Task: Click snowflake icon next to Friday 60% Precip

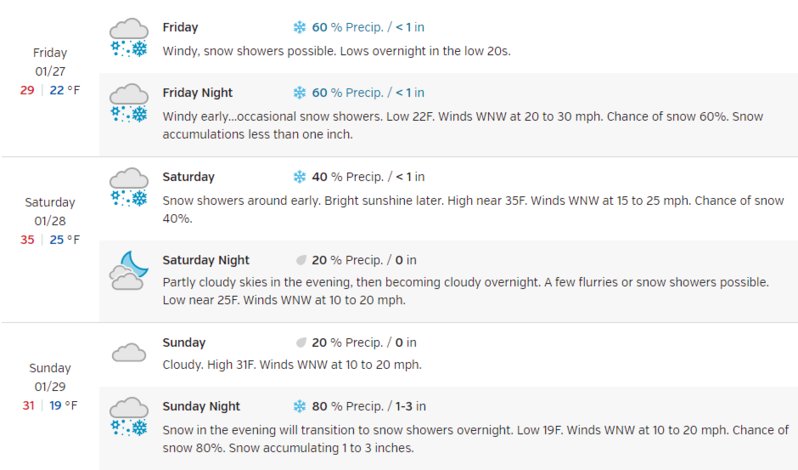Action: (x=299, y=27)
